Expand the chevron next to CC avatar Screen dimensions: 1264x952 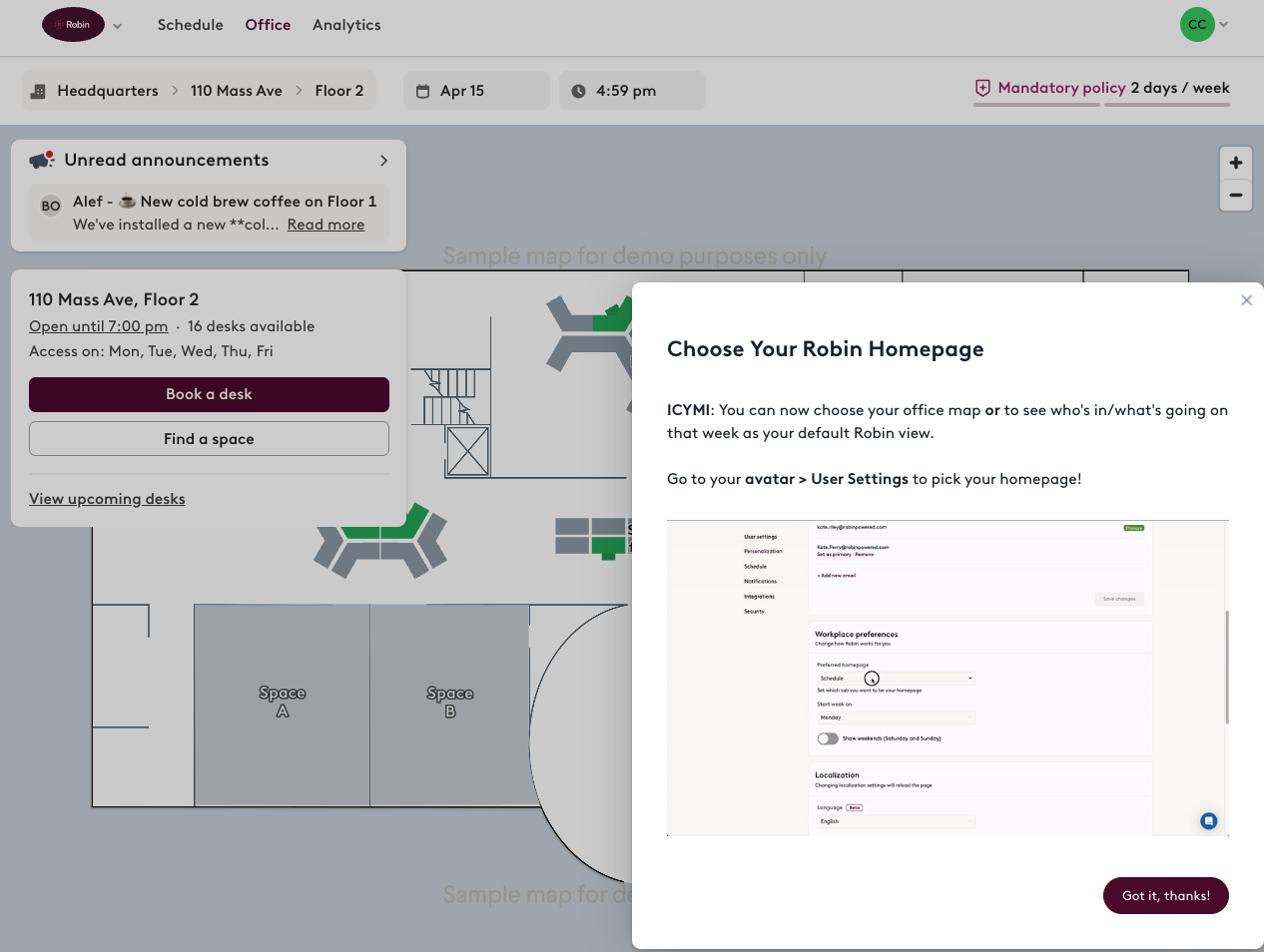pos(1224,25)
